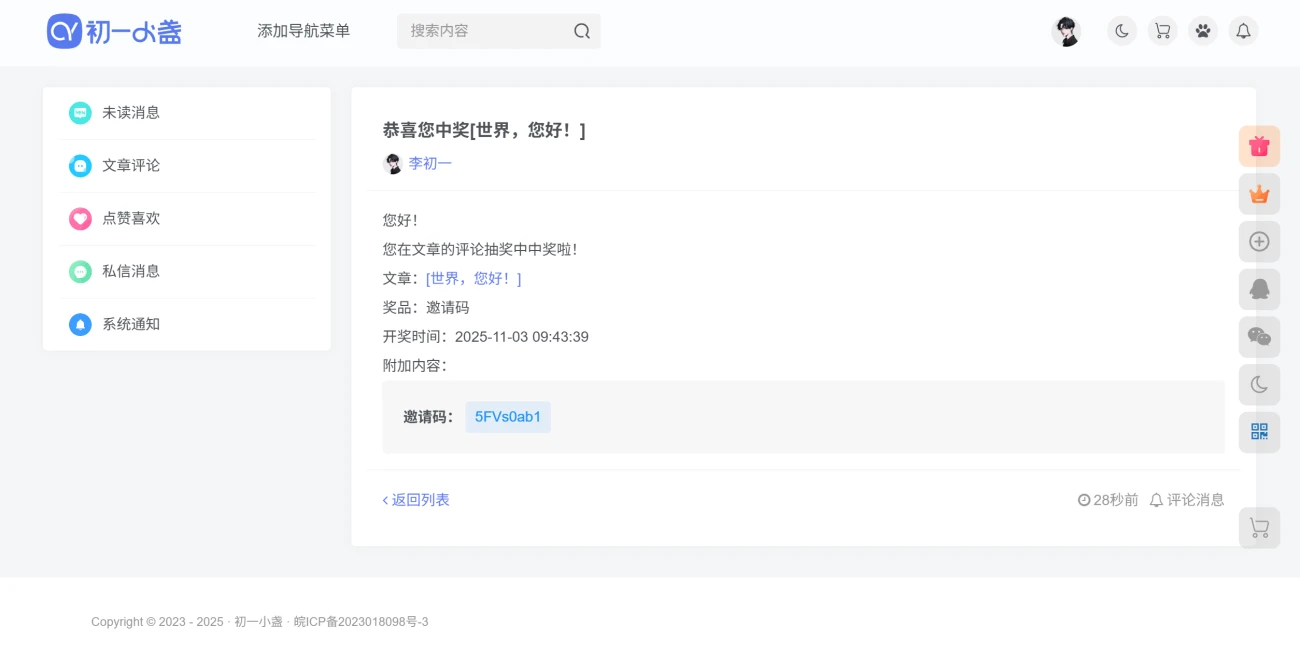Open the 文章评论 message section
1300x669 pixels.
coord(129,165)
